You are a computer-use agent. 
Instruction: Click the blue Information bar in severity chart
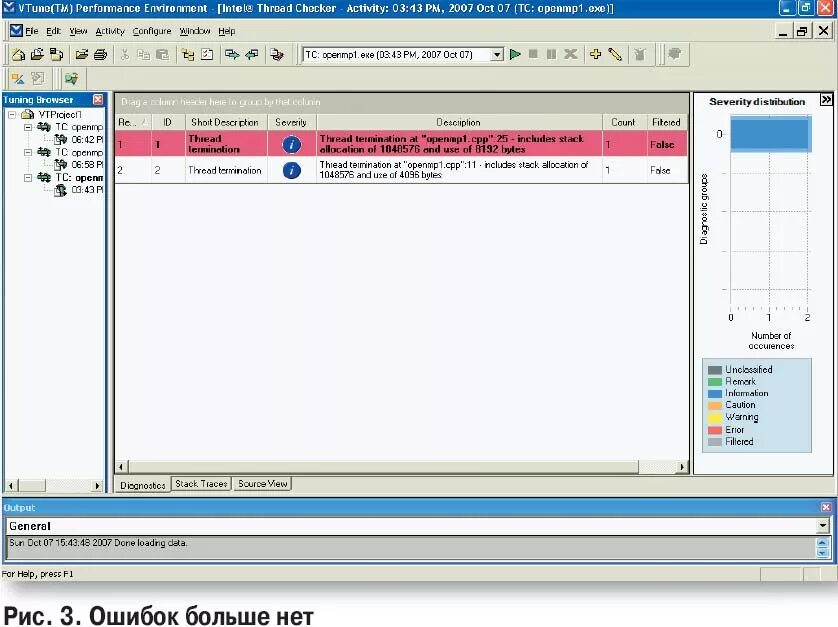(x=771, y=134)
